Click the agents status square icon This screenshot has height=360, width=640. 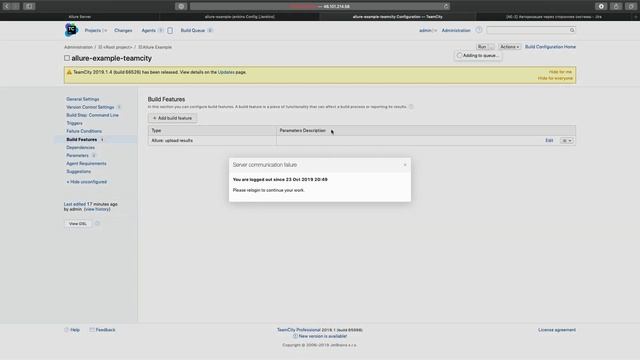click(x=170, y=31)
